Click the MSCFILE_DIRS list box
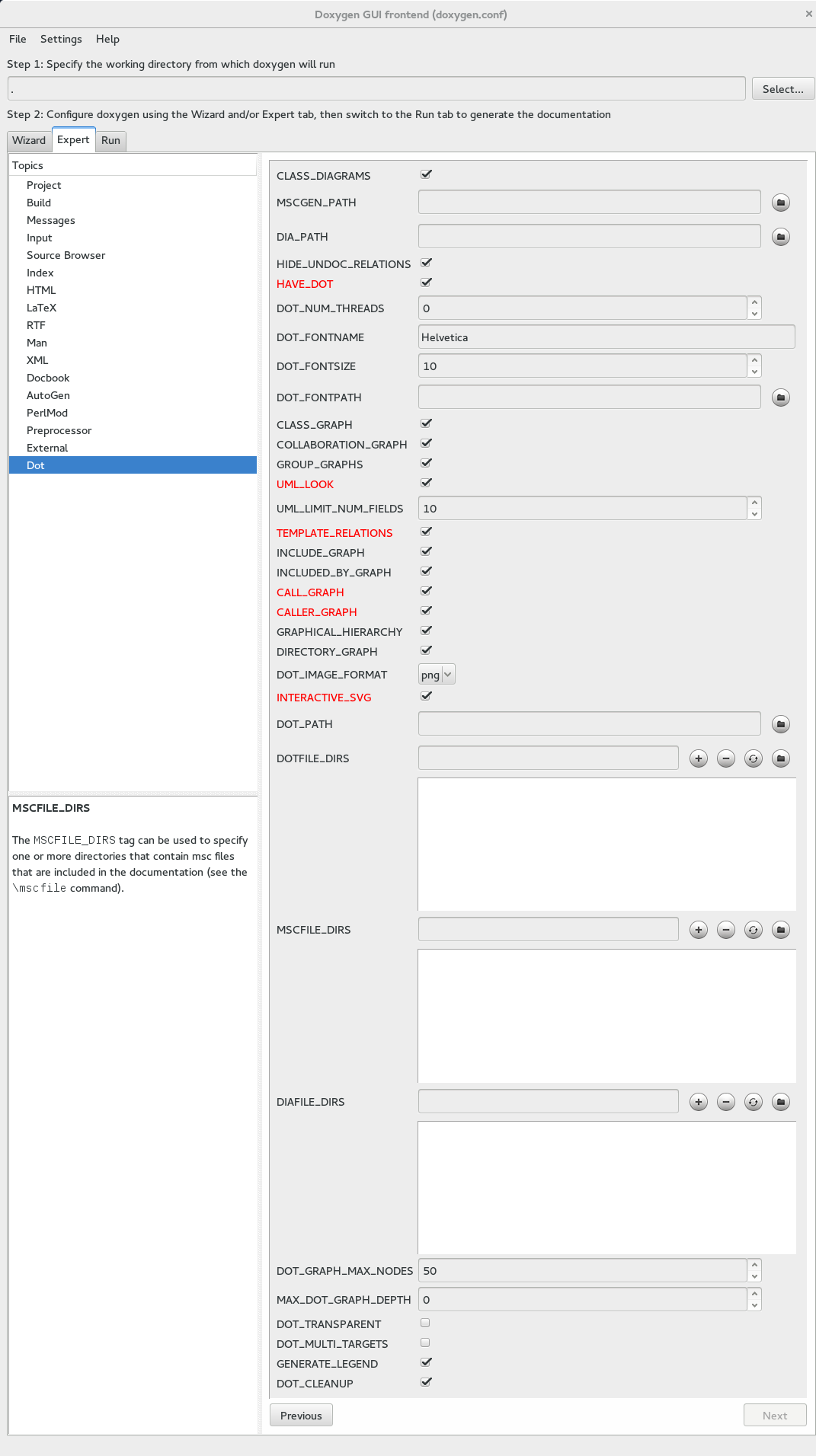This screenshot has height=1456, width=816. [x=607, y=1016]
